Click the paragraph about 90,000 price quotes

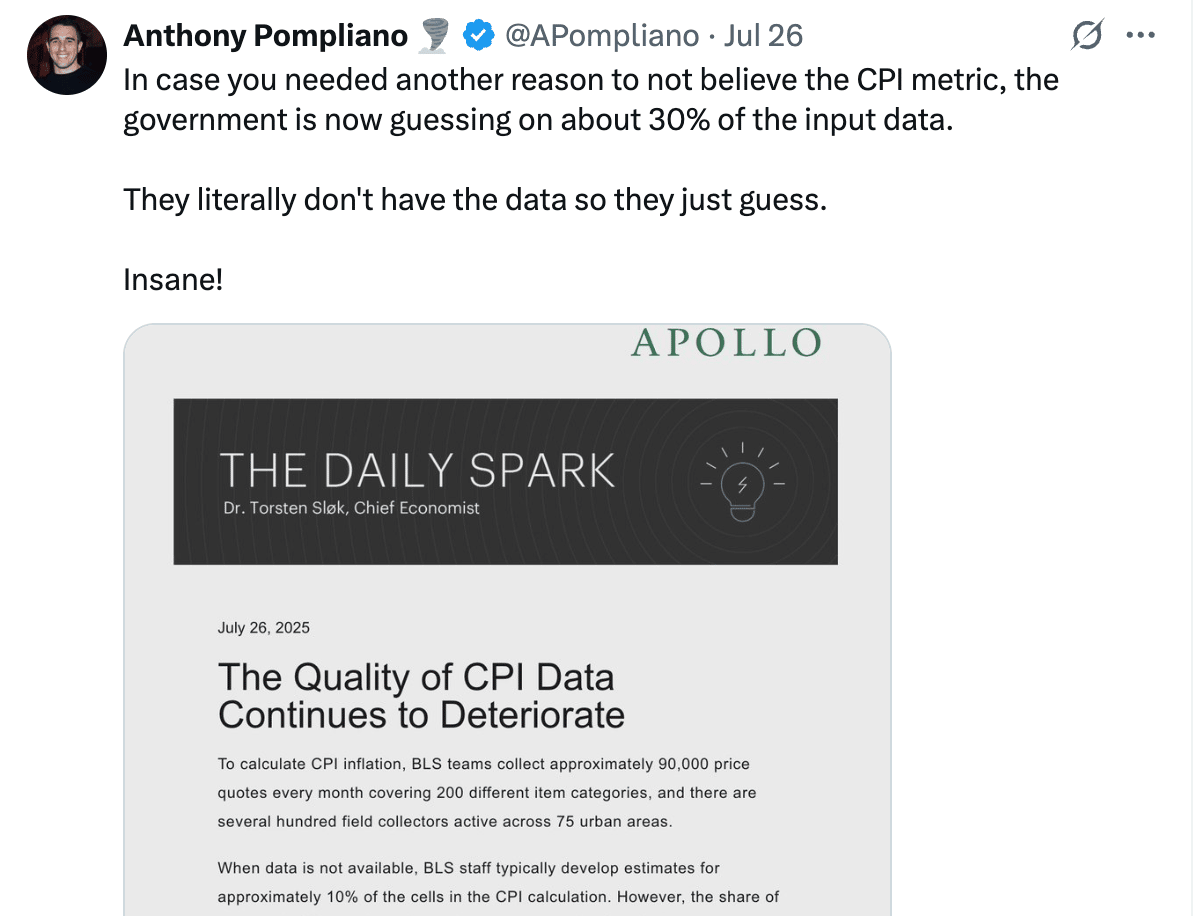tap(486, 793)
